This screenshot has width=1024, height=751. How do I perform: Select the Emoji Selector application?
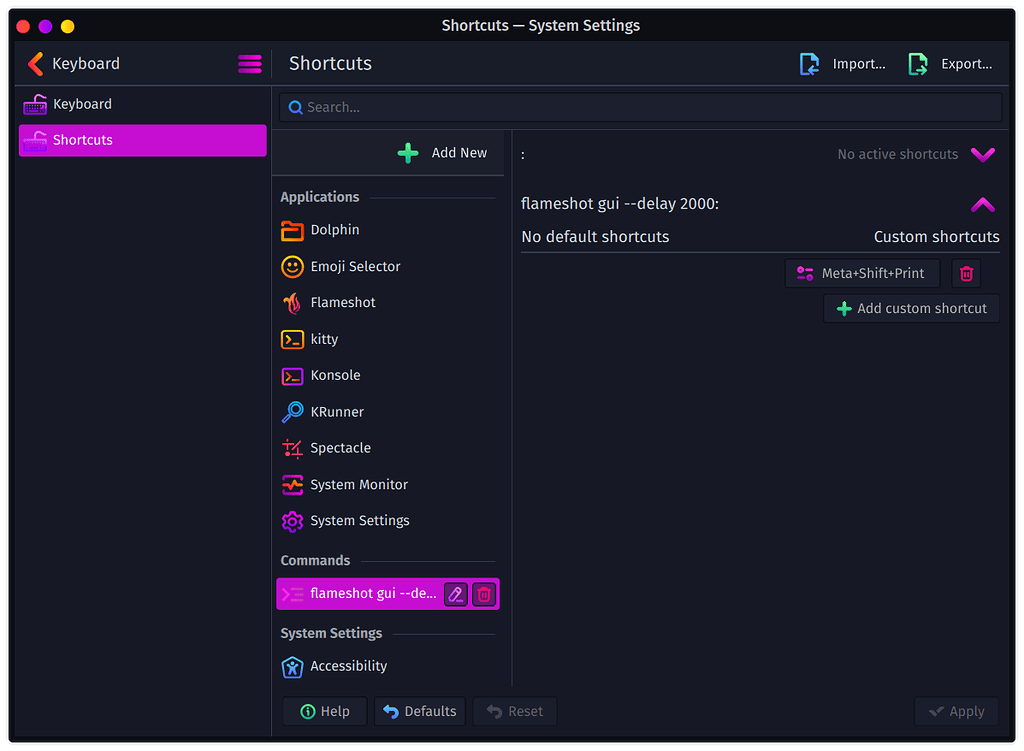click(x=354, y=266)
